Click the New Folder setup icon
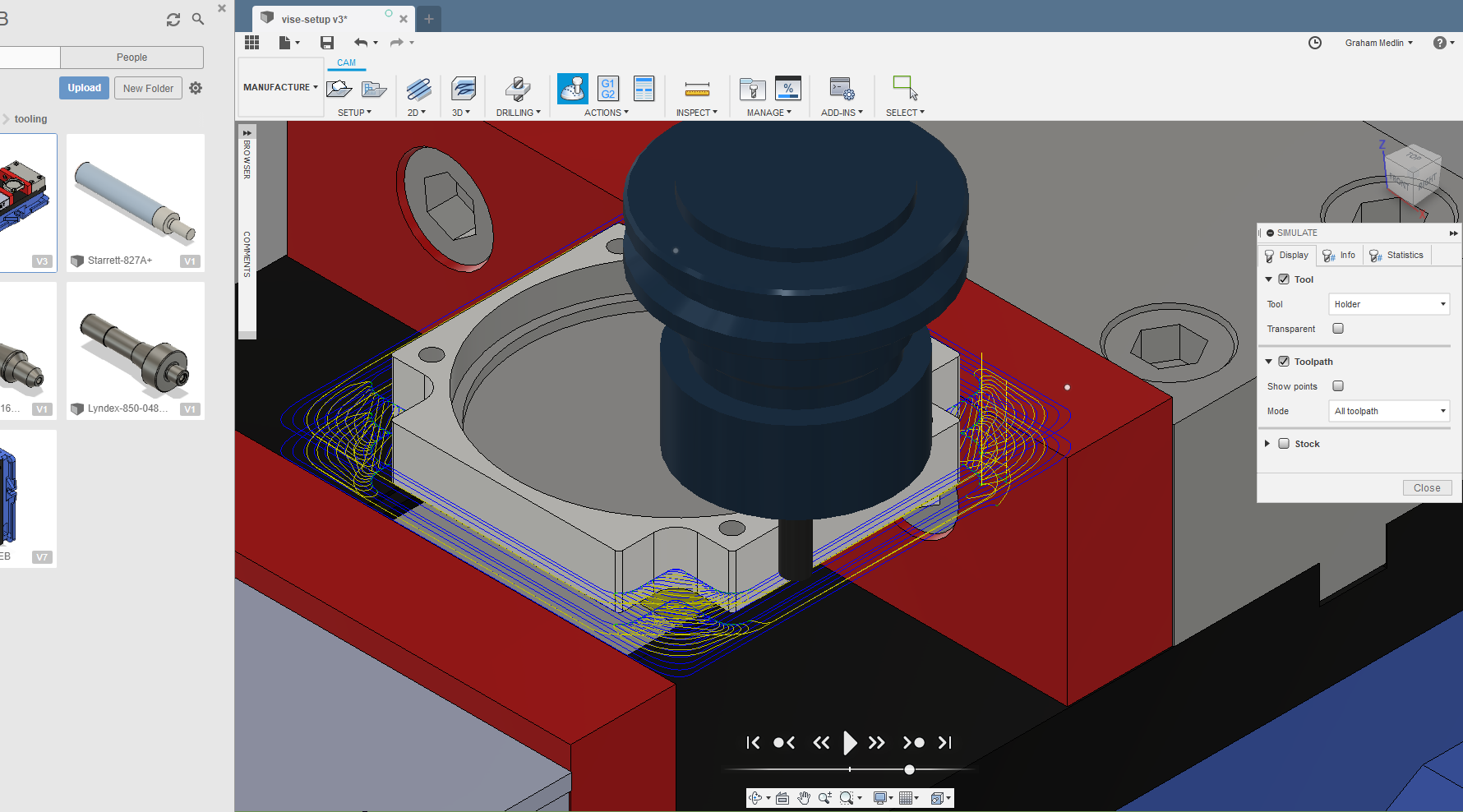Screen dimensions: 1463x812 [374, 89]
